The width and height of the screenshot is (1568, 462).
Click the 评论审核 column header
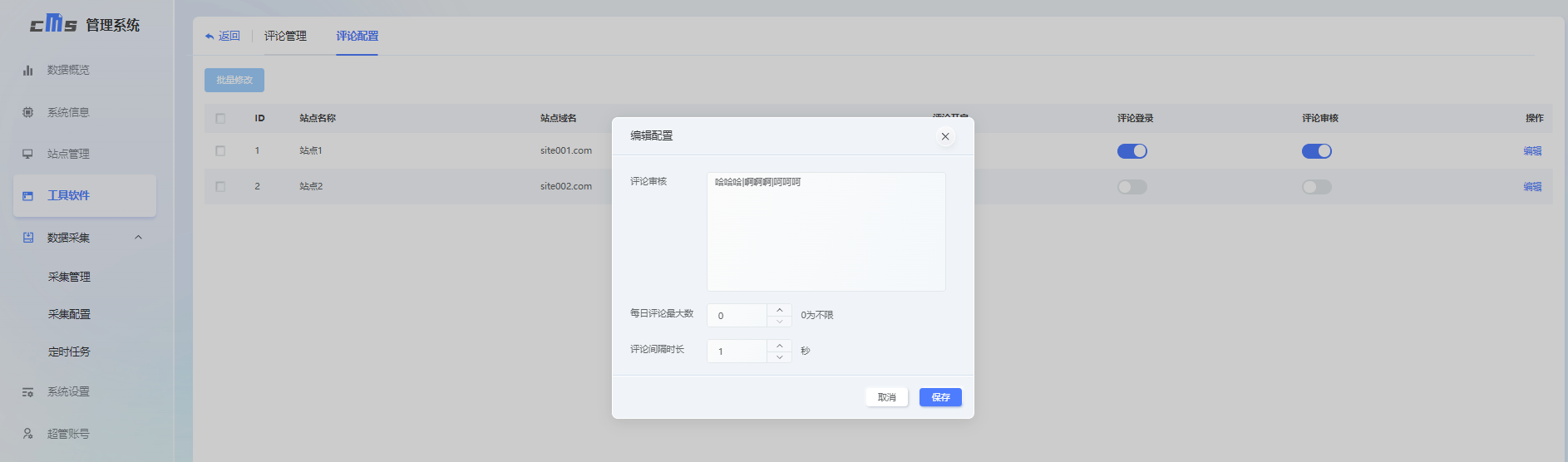coord(1320,118)
